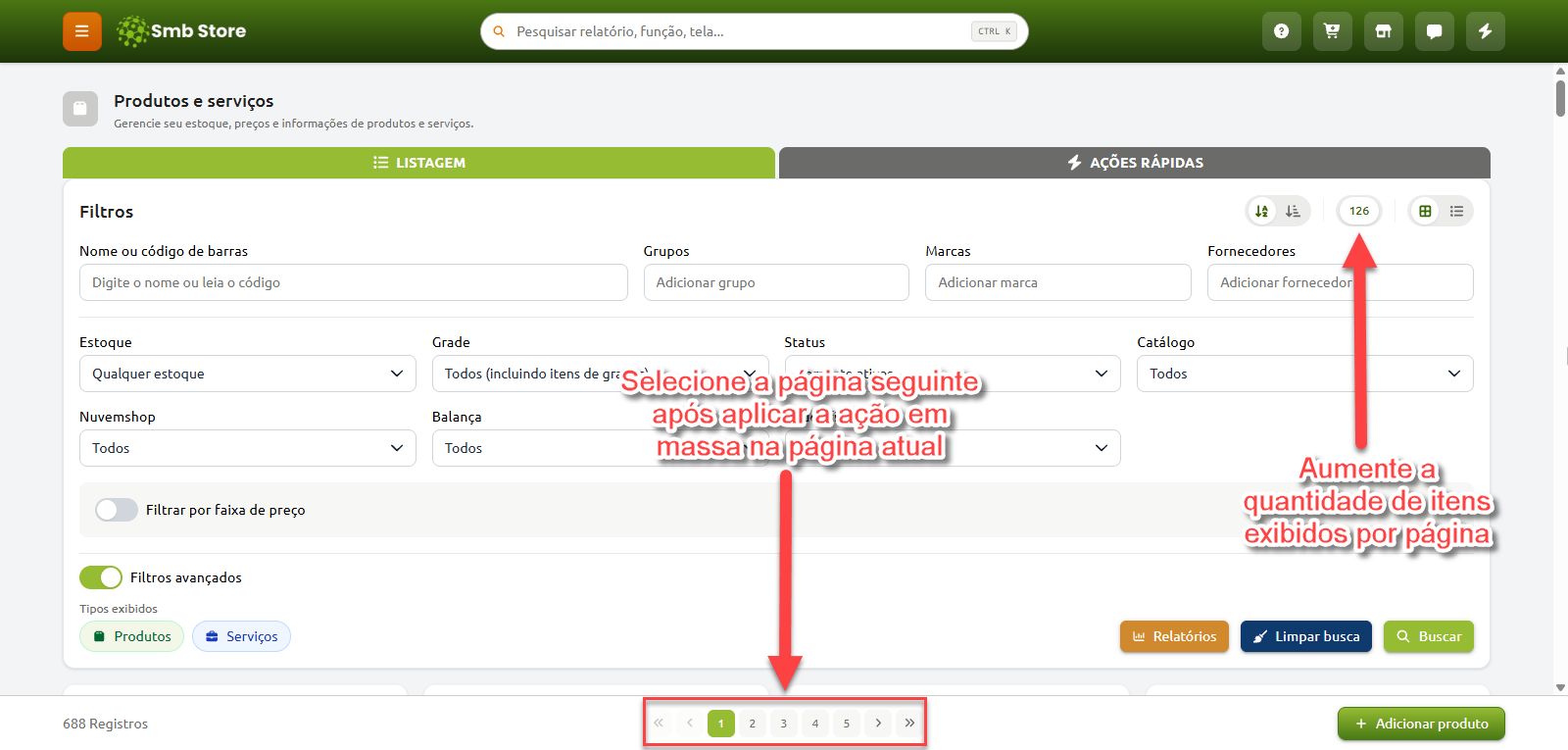The height and width of the screenshot is (750, 1568).
Task: Click the 'Filtros' heading
Action: coord(106,212)
